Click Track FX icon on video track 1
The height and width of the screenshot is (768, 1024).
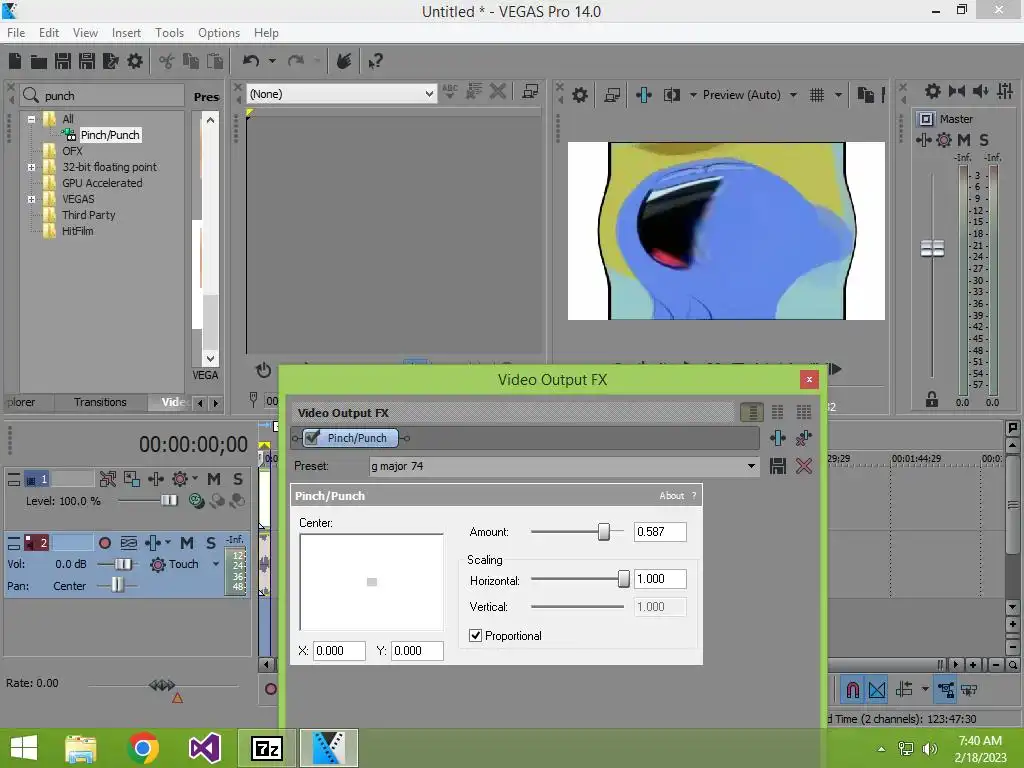click(155, 479)
